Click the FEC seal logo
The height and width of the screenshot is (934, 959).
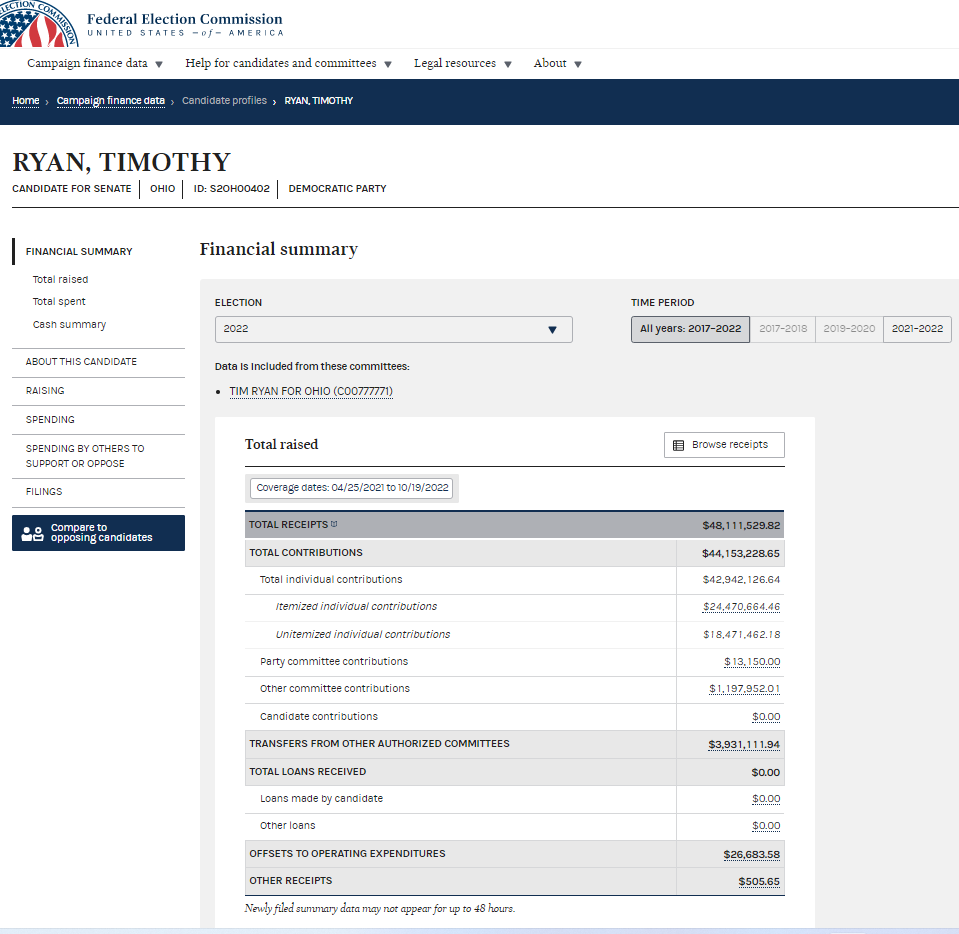[39, 24]
